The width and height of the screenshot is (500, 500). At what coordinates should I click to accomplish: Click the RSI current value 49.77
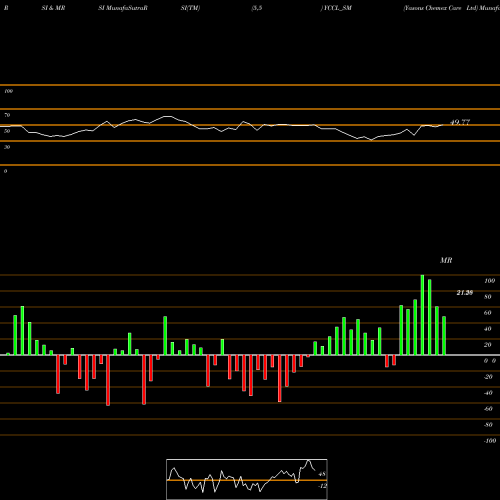(460, 122)
